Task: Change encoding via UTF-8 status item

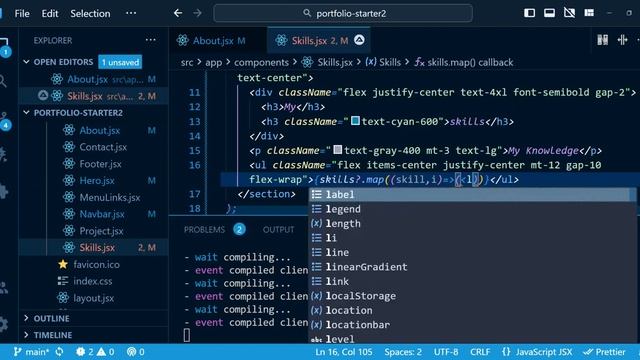Action: click(x=446, y=352)
